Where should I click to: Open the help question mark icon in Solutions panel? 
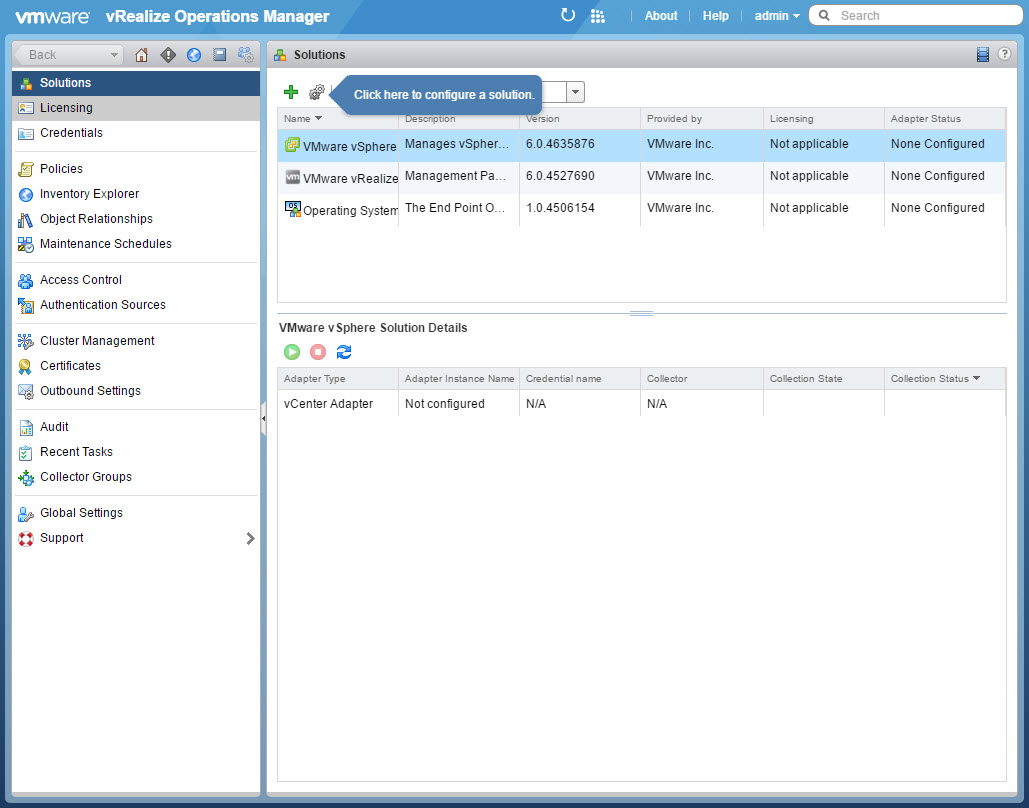(1004, 55)
